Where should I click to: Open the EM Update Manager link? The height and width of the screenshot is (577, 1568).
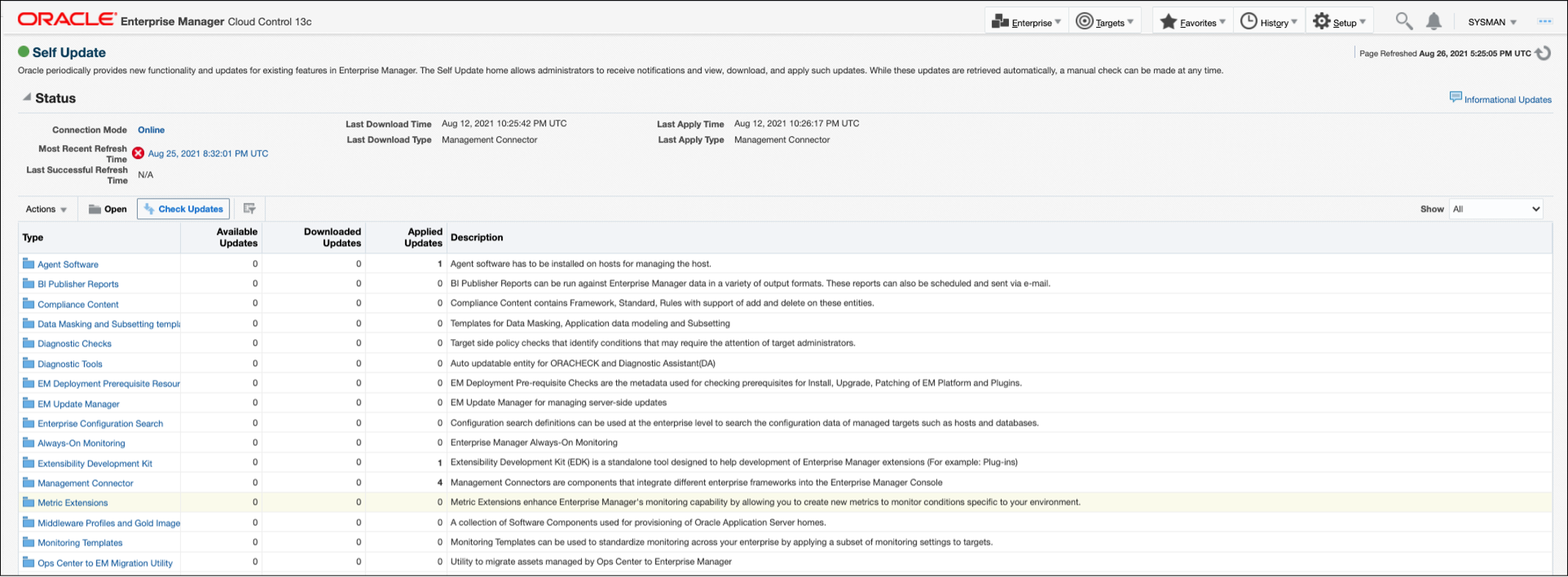[x=78, y=403]
